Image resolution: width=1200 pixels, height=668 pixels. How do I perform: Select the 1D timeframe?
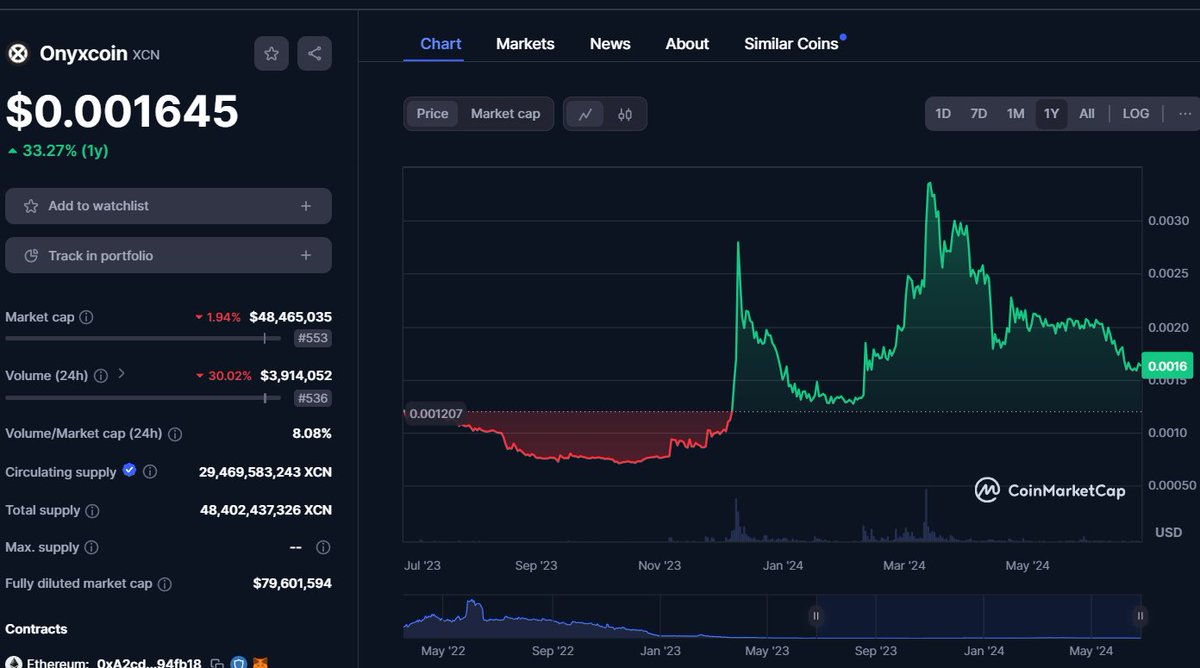tap(941, 113)
